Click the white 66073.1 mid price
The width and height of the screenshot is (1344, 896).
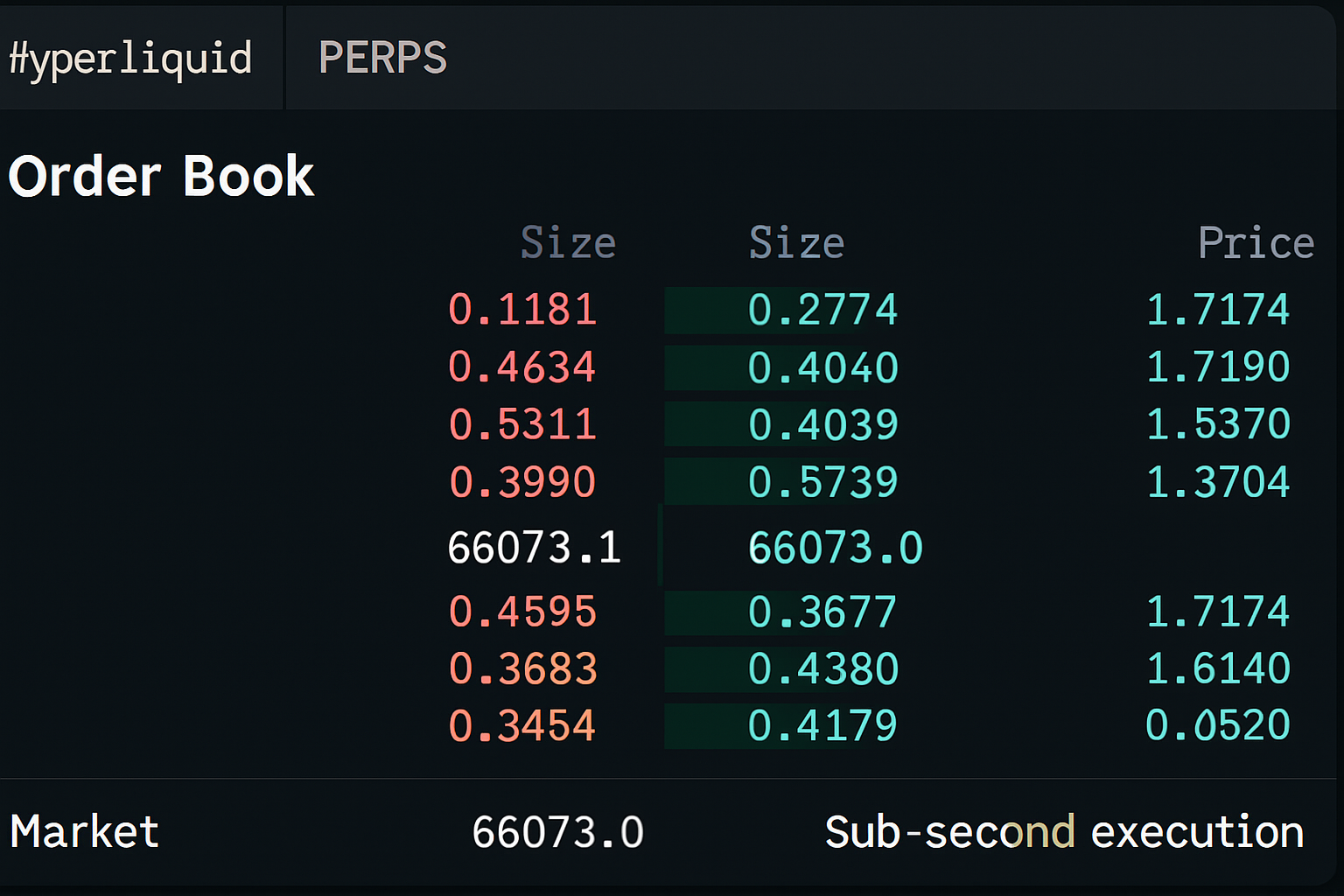click(x=534, y=548)
